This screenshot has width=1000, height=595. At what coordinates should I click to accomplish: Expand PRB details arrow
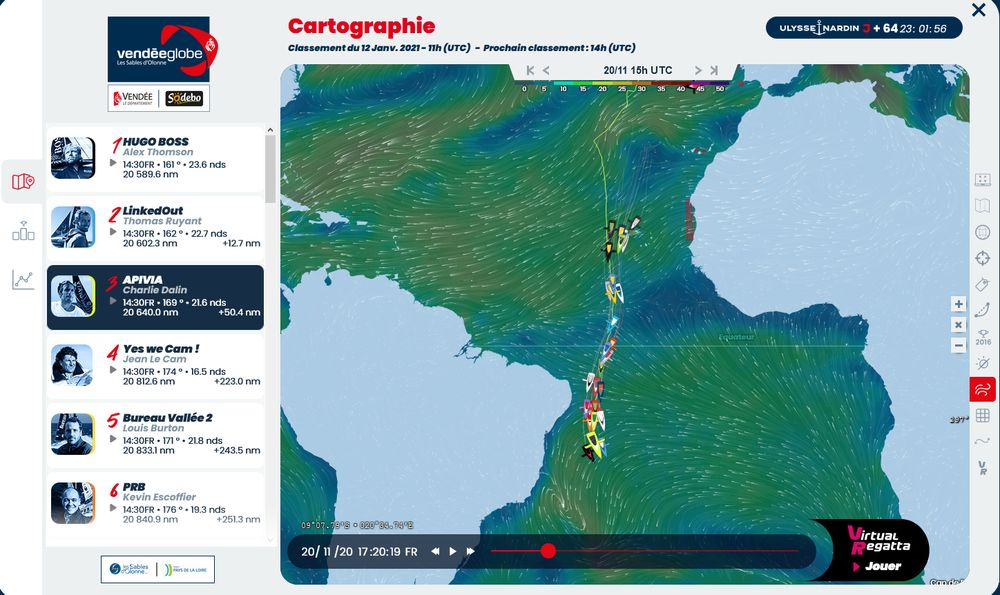click(x=113, y=508)
